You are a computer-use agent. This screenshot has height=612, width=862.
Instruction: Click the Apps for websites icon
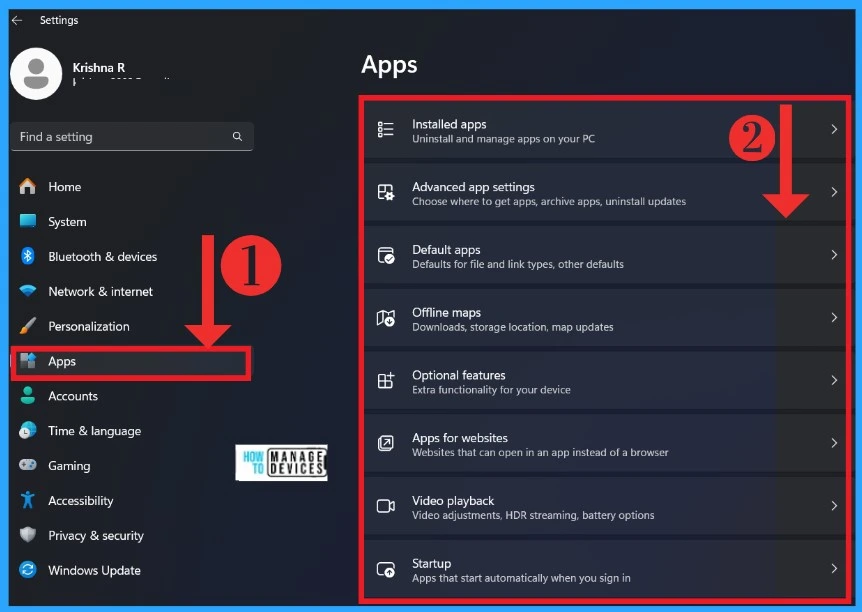pyautogui.click(x=386, y=444)
